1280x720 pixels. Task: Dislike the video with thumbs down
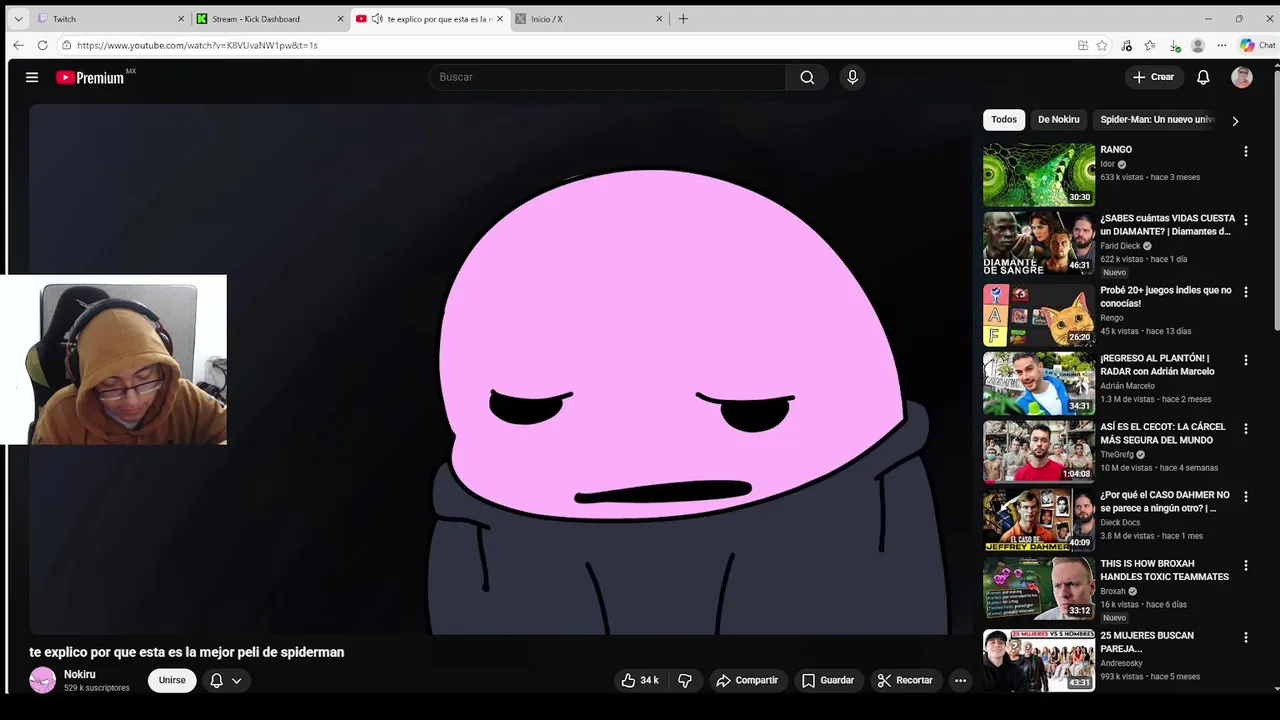click(685, 680)
